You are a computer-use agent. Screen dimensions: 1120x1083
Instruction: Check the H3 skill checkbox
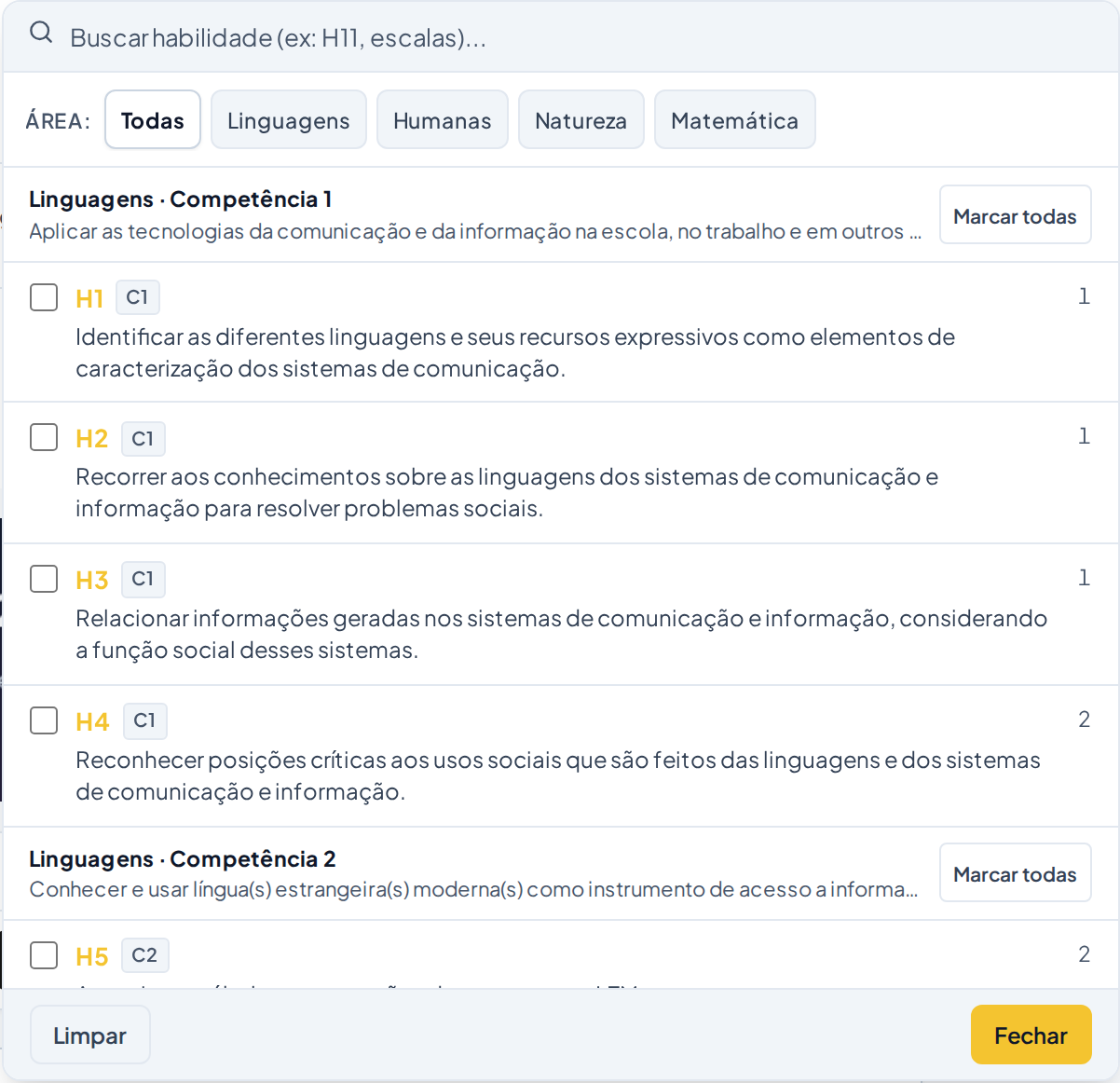(x=44, y=579)
